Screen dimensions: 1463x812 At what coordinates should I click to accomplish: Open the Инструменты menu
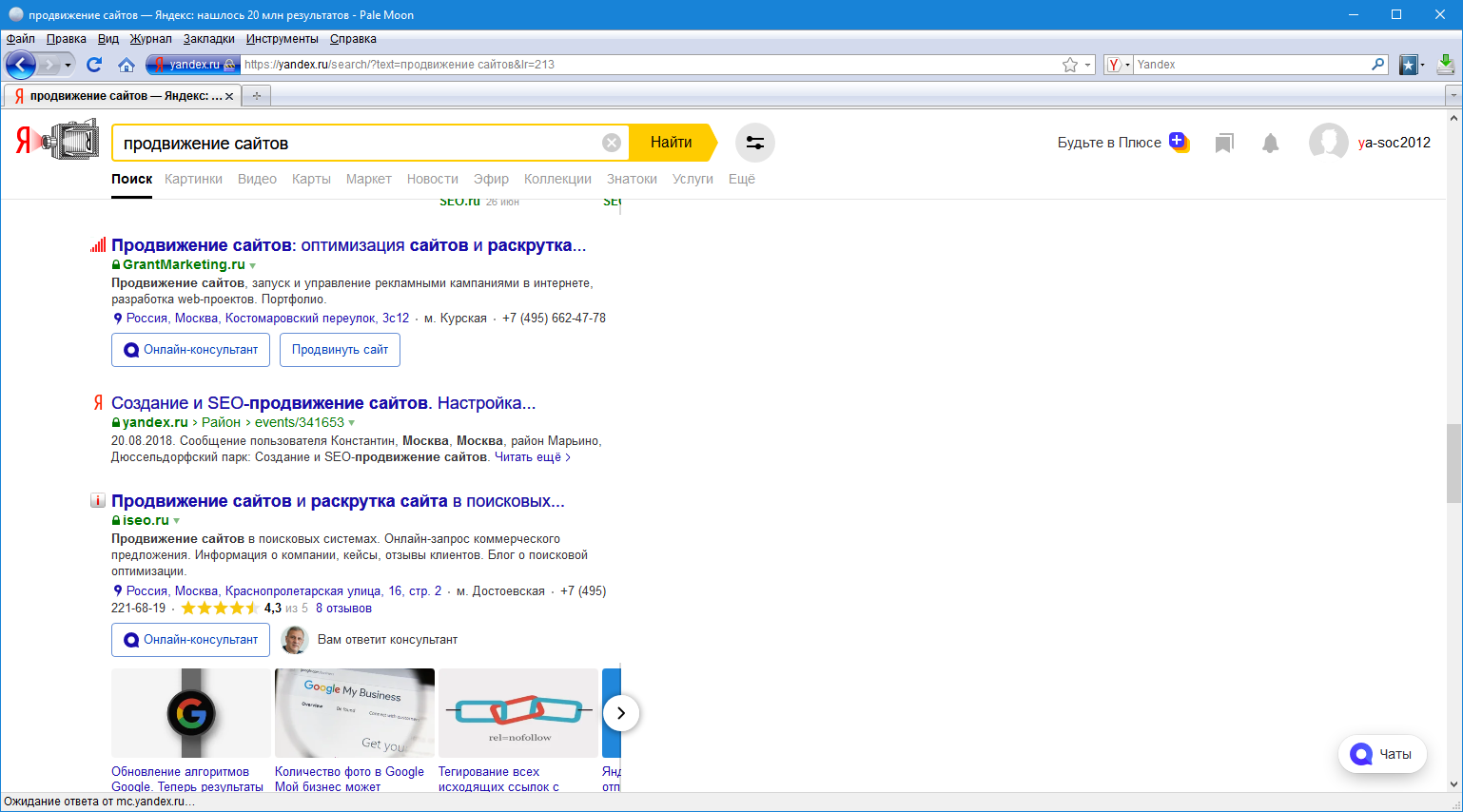point(283,39)
